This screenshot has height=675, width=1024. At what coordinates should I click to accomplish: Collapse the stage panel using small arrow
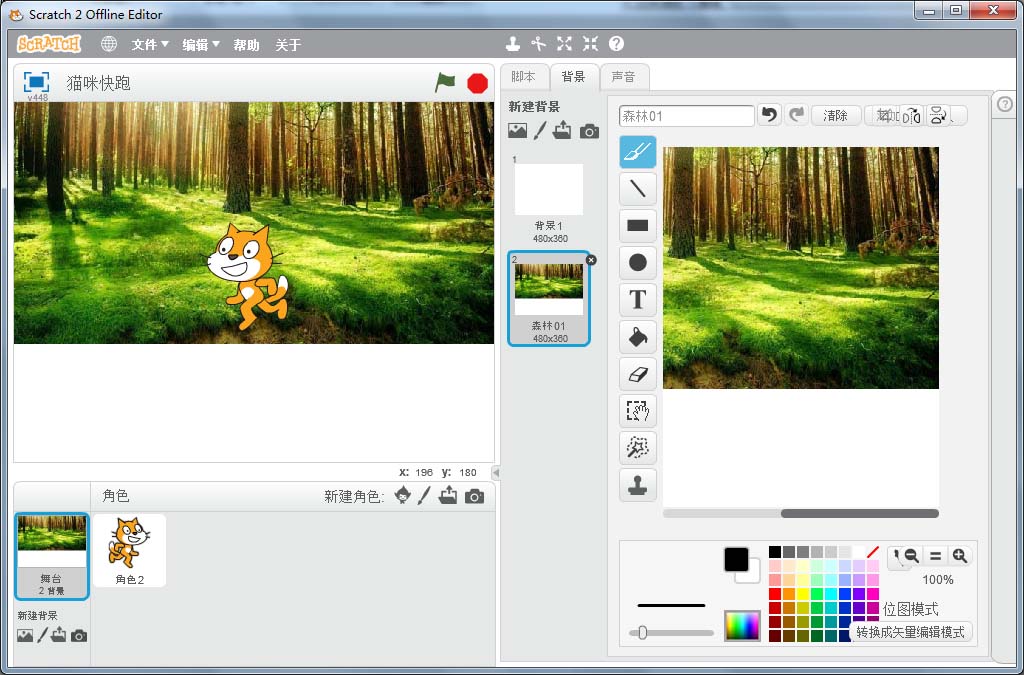[496, 473]
